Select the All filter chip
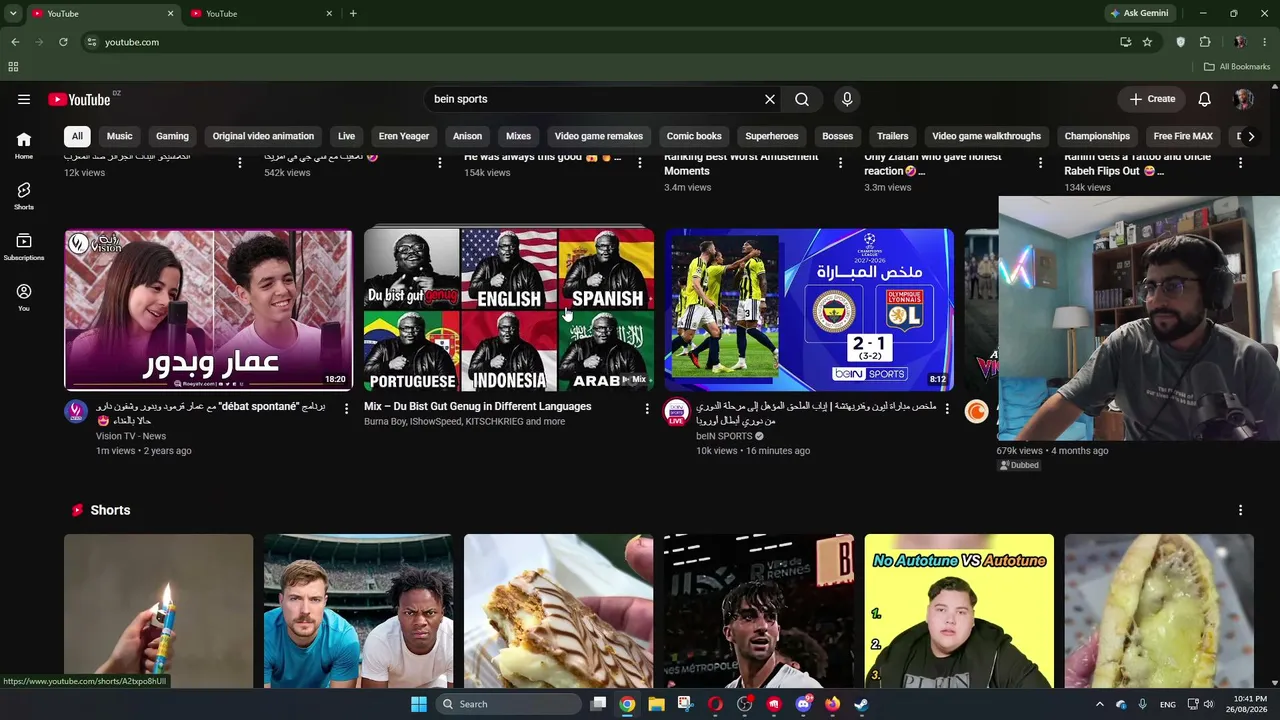The height and width of the screenshot is (720, 1280). (x=77, y=136)
